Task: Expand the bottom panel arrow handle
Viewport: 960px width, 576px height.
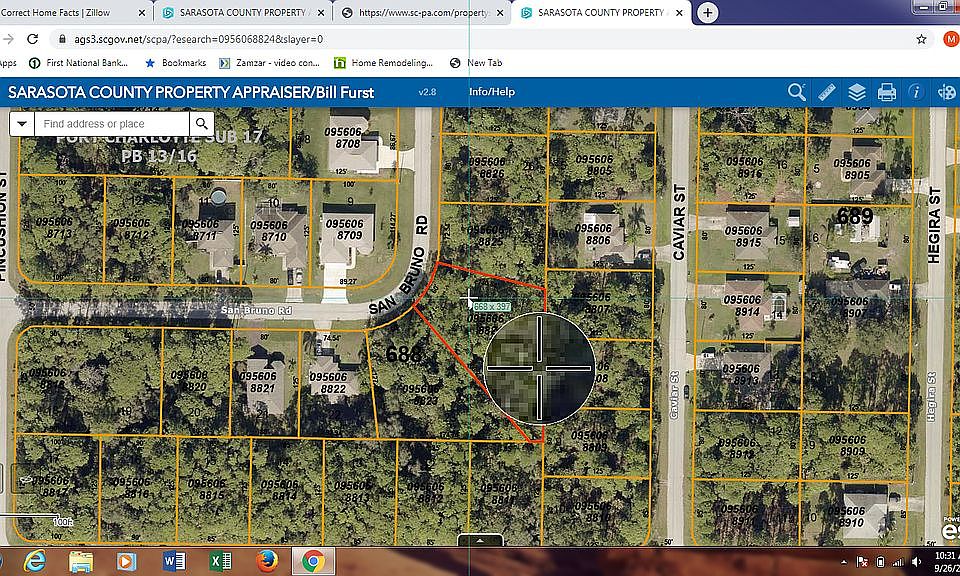Action: point(480,541)
